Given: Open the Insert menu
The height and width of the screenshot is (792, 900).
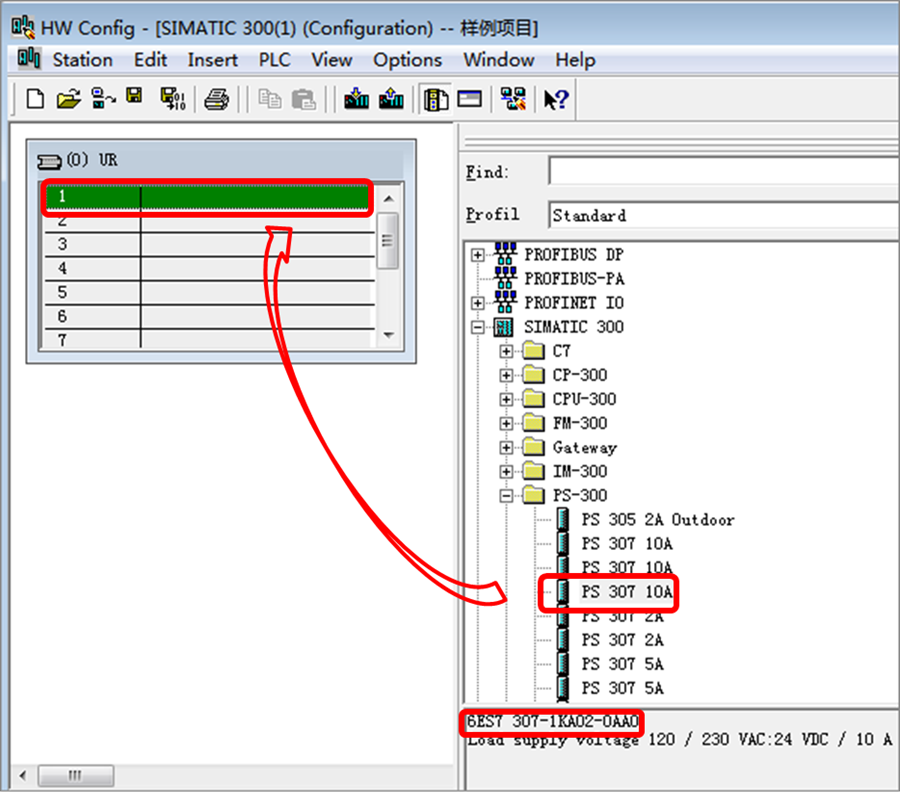Looking at the screenshot, I should point(212,60).
